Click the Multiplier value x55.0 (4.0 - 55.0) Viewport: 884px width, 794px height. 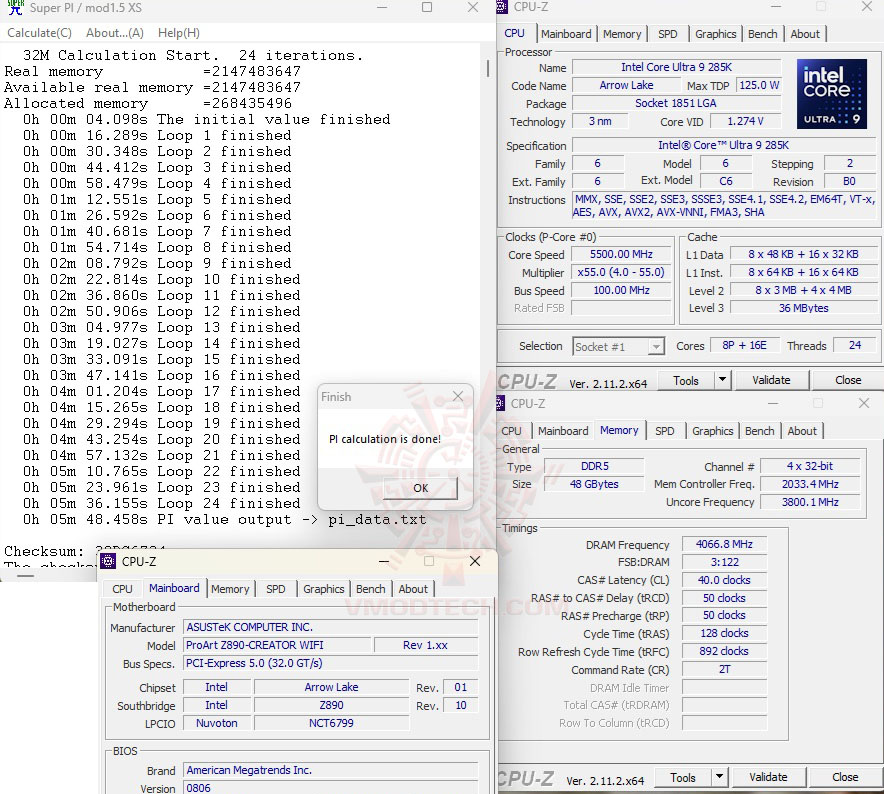(621, 272)
